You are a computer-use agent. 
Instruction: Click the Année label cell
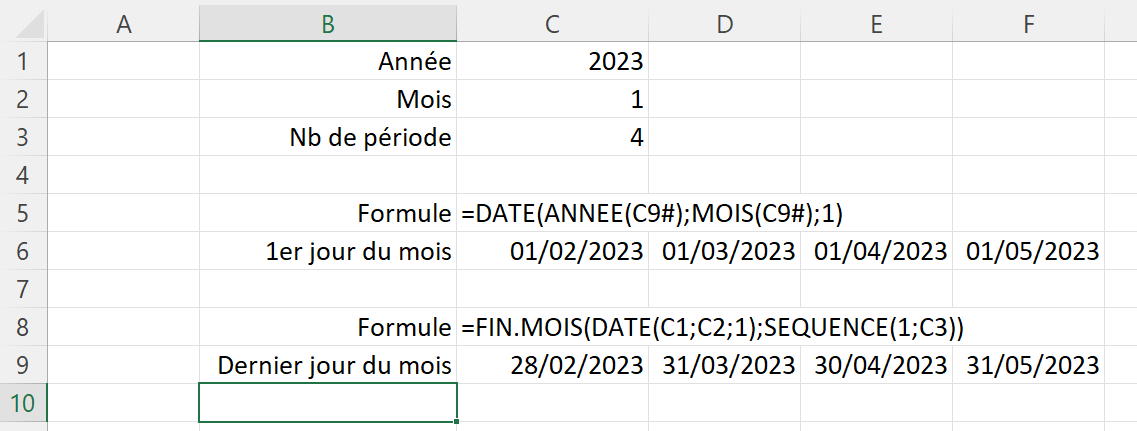(328, 62)
